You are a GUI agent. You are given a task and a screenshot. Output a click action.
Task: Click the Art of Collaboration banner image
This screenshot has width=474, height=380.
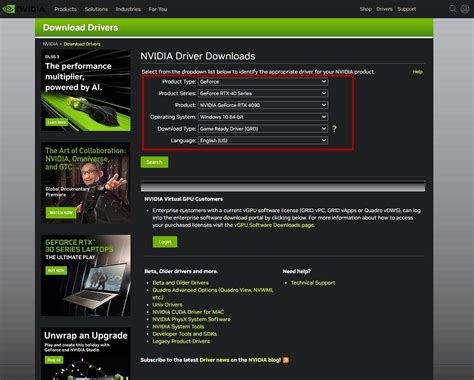click(x=86, y=183)
